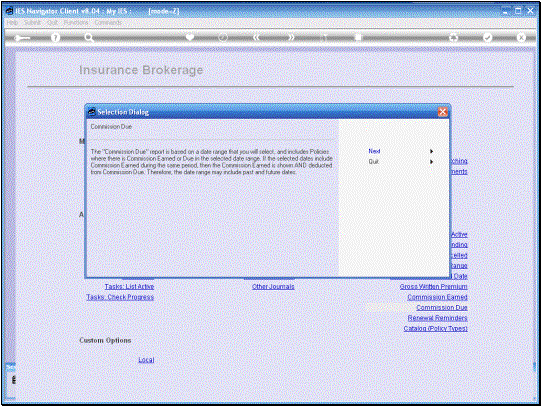Screen dimensions: 541x406
Task: Click the double right arrow icon
Action: pos(291,37)
